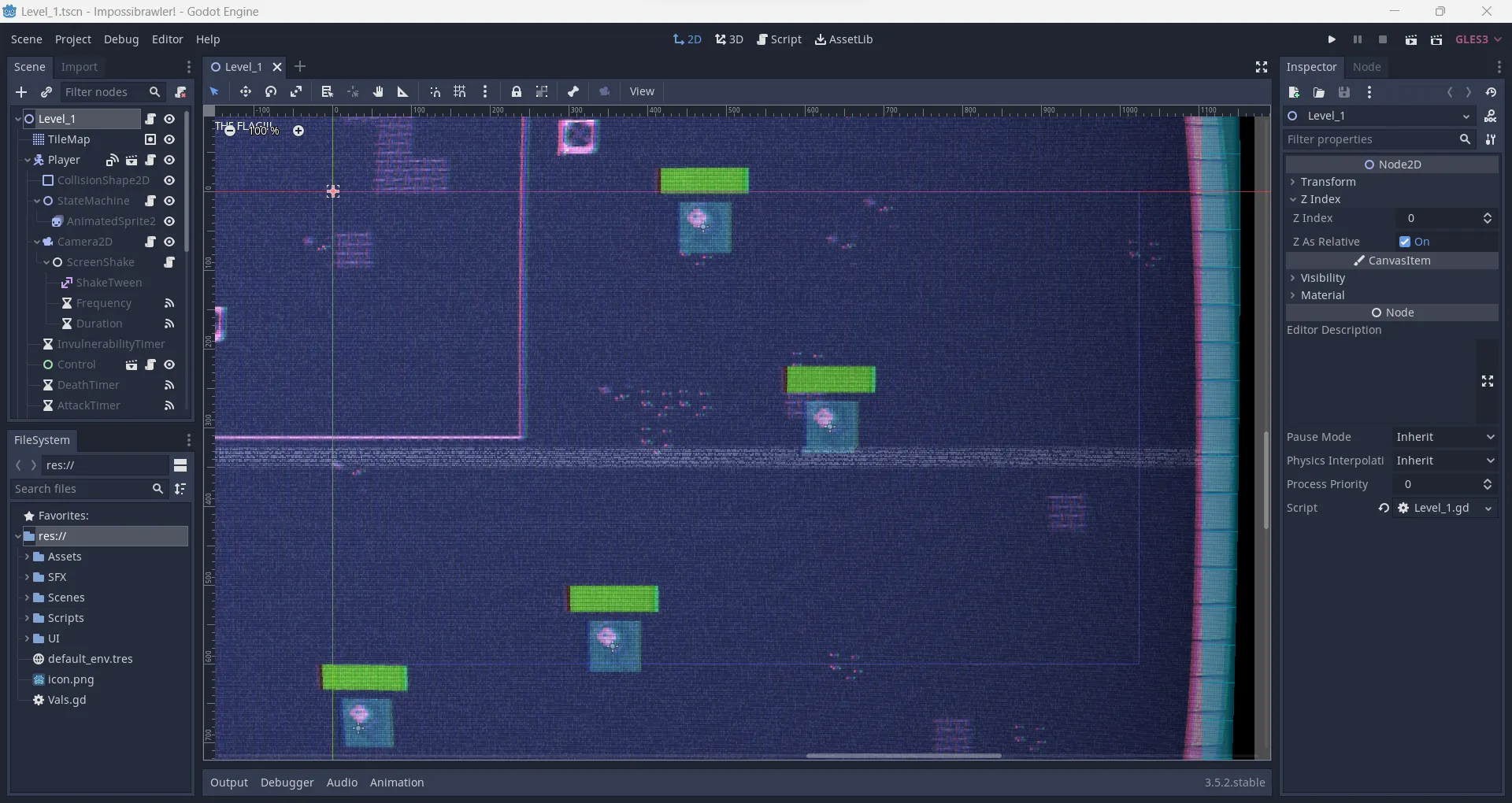Click the Pan Mode hand tool
Viewport: 1512px width, 803px height.
click(378, 92)
